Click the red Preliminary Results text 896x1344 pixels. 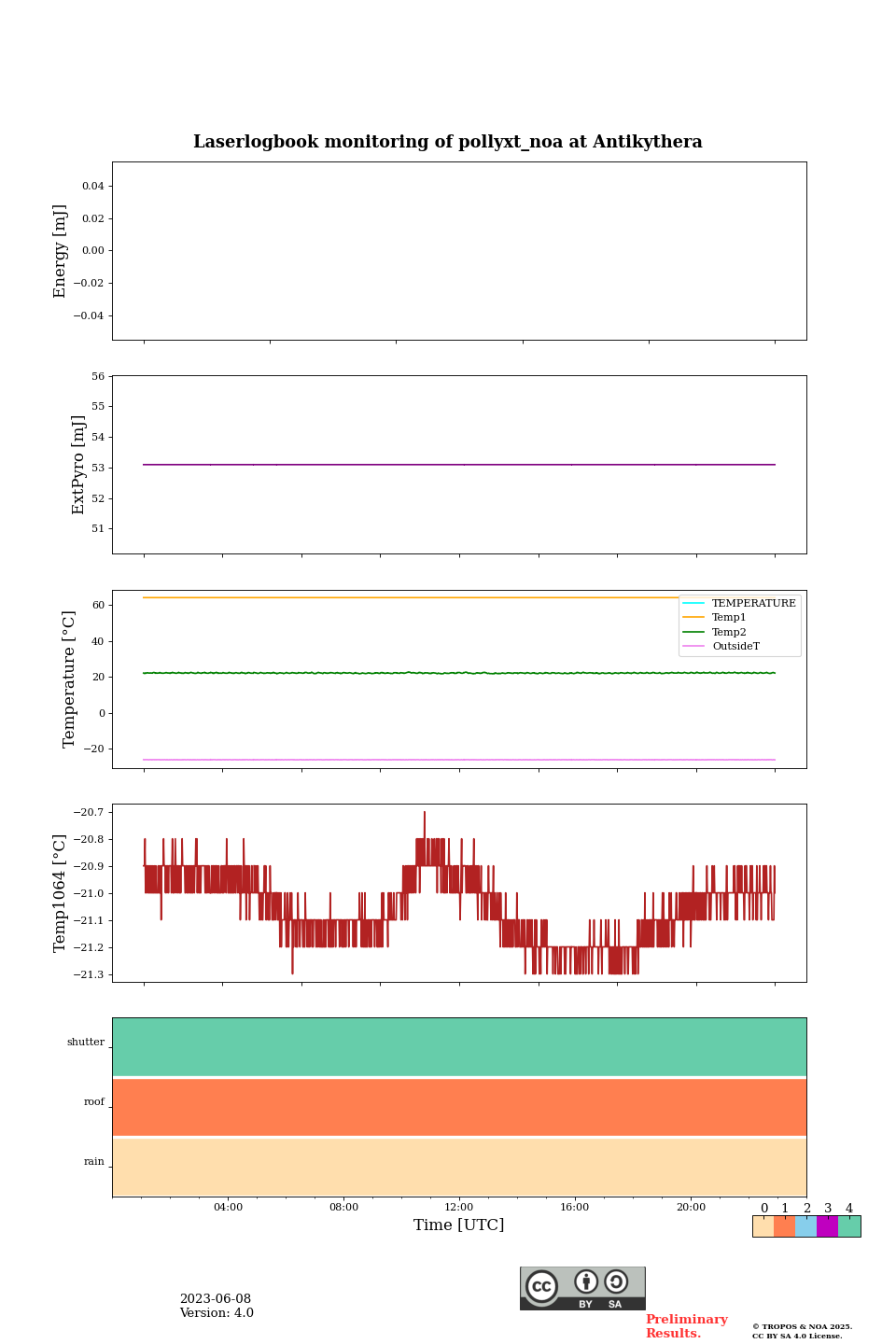coord(686,1326)
